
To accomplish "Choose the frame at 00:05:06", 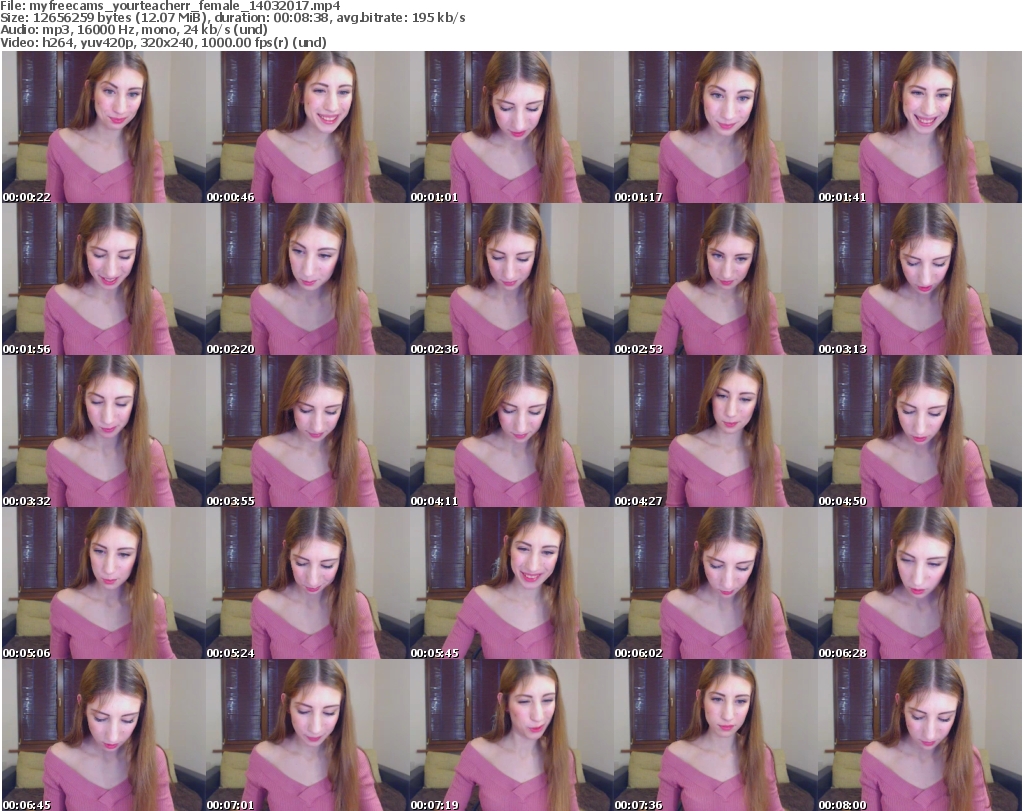I will pos(104,583).
